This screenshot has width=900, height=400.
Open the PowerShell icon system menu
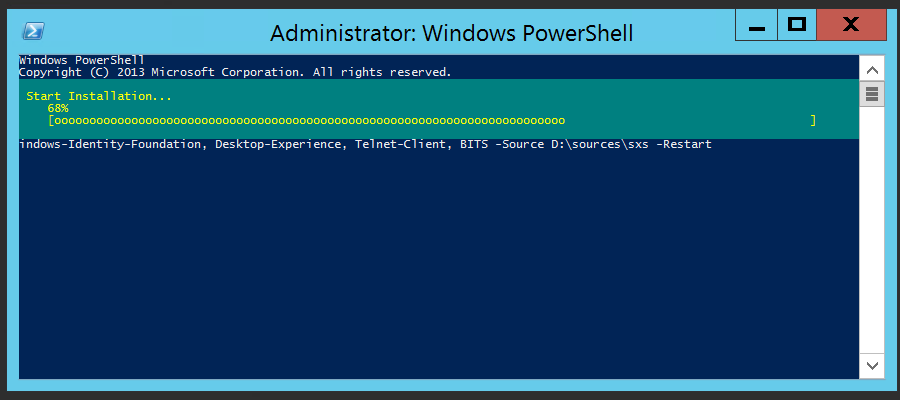pos(33,31)
